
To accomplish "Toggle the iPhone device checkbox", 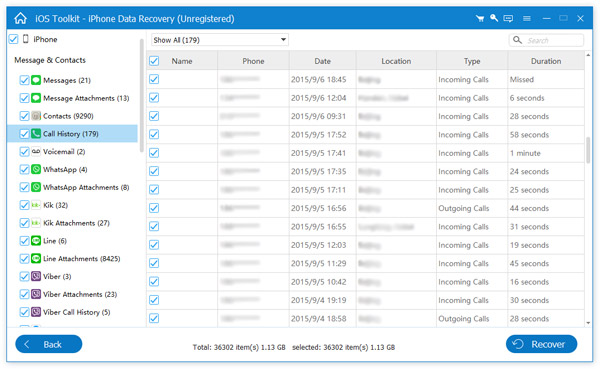I will (13, 39).
